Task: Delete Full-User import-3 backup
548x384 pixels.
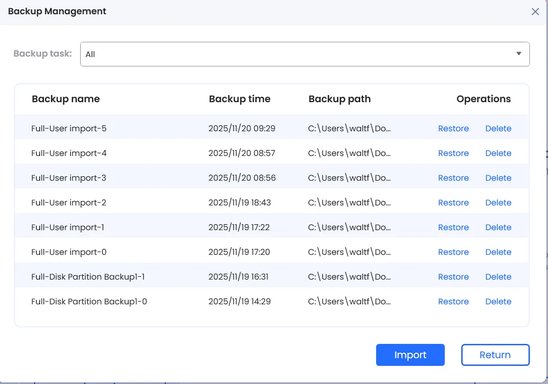Action: tap(498, 178)
